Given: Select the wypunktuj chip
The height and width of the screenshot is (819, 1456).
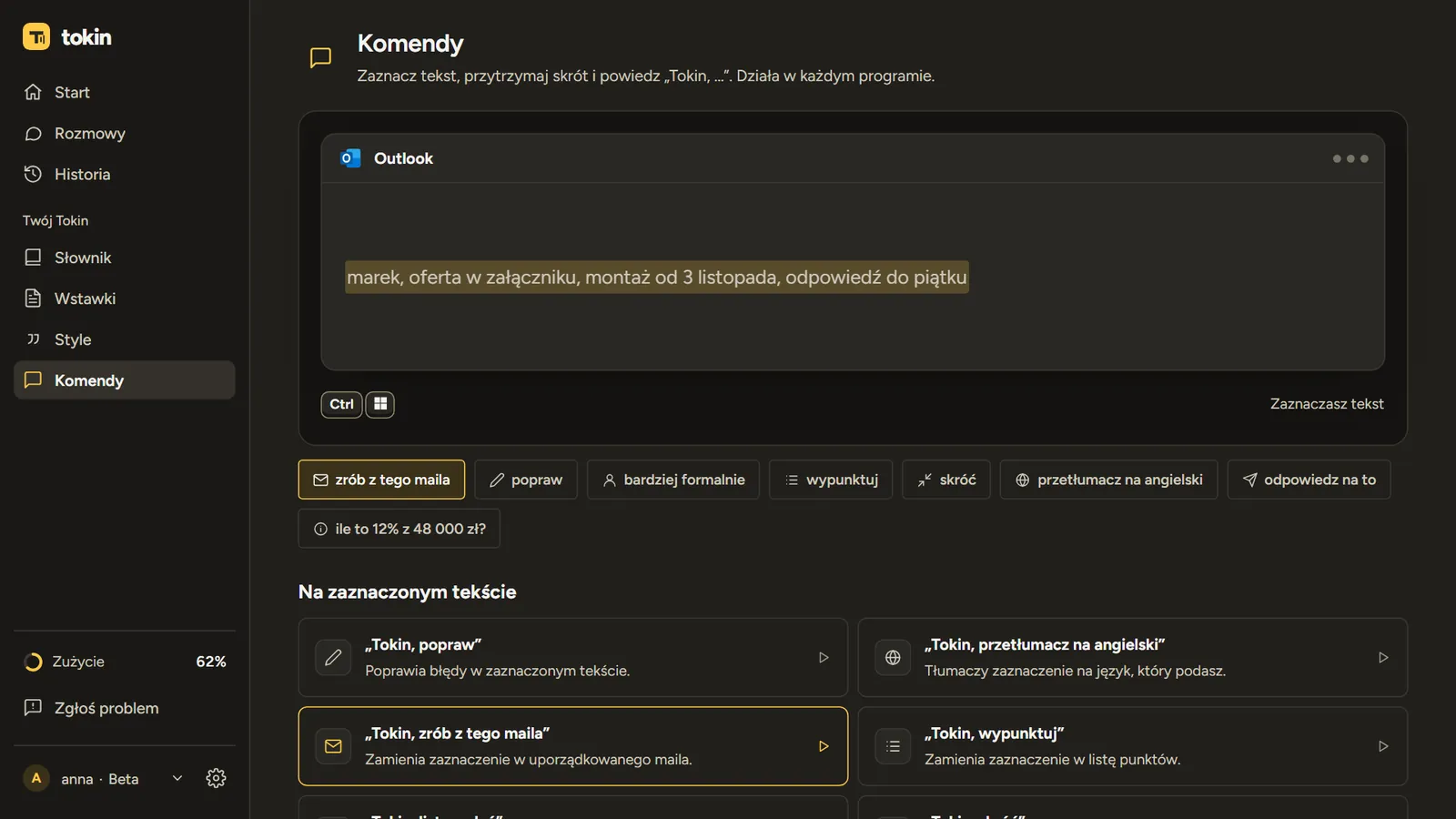Looking at the screenshot, I should pos(831,480).
